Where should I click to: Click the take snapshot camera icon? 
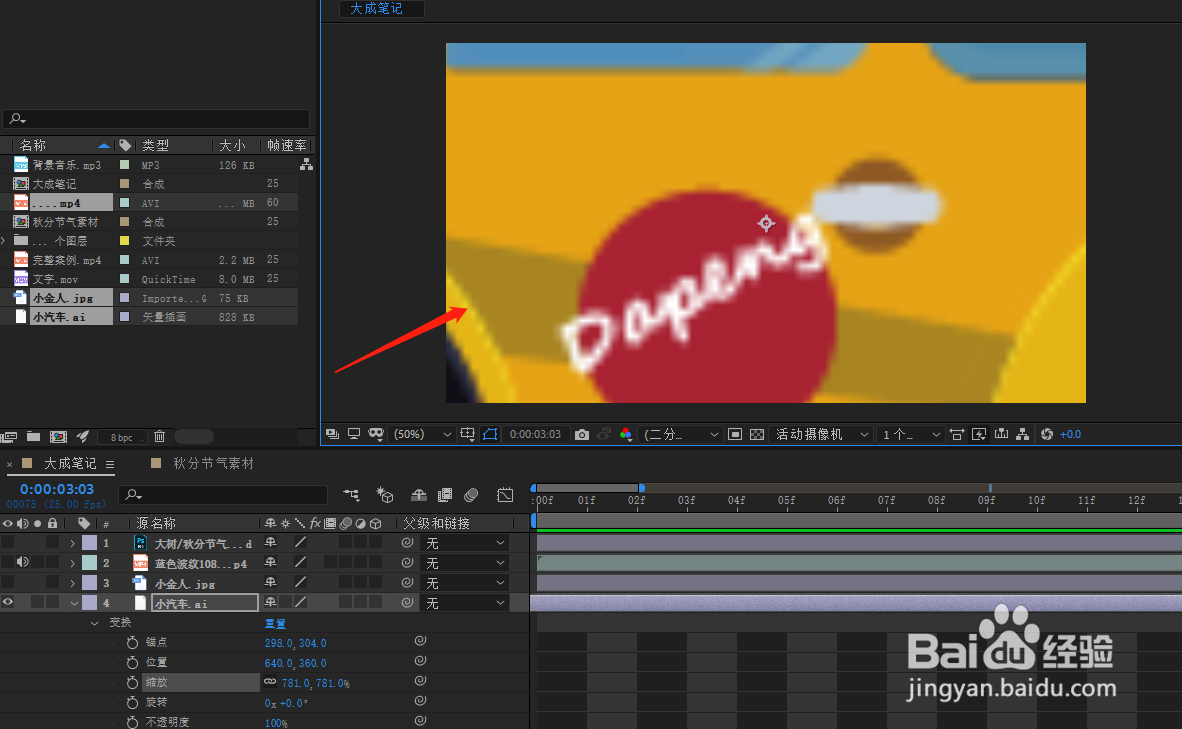581,434
